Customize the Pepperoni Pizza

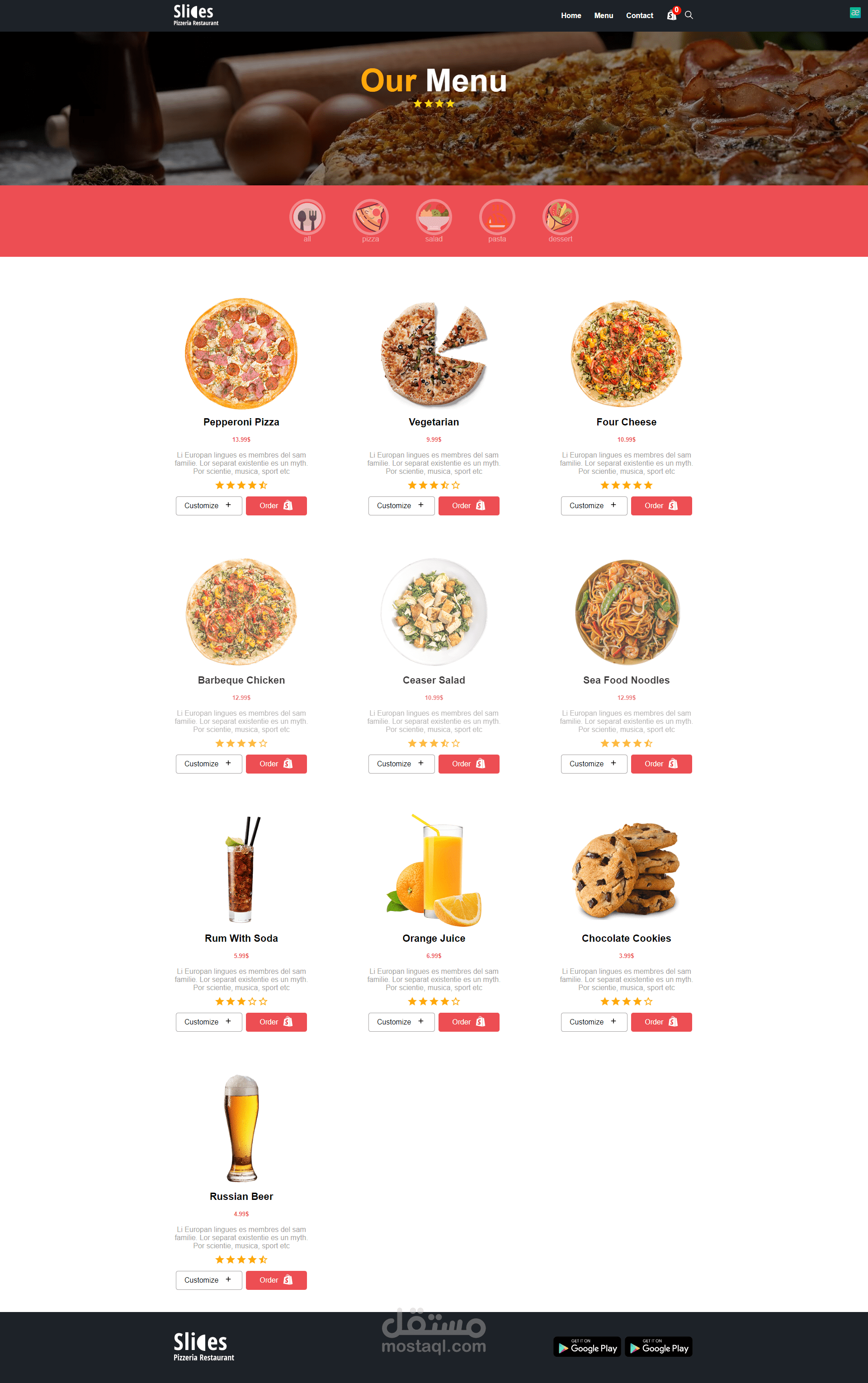click(x=208, y=506)
